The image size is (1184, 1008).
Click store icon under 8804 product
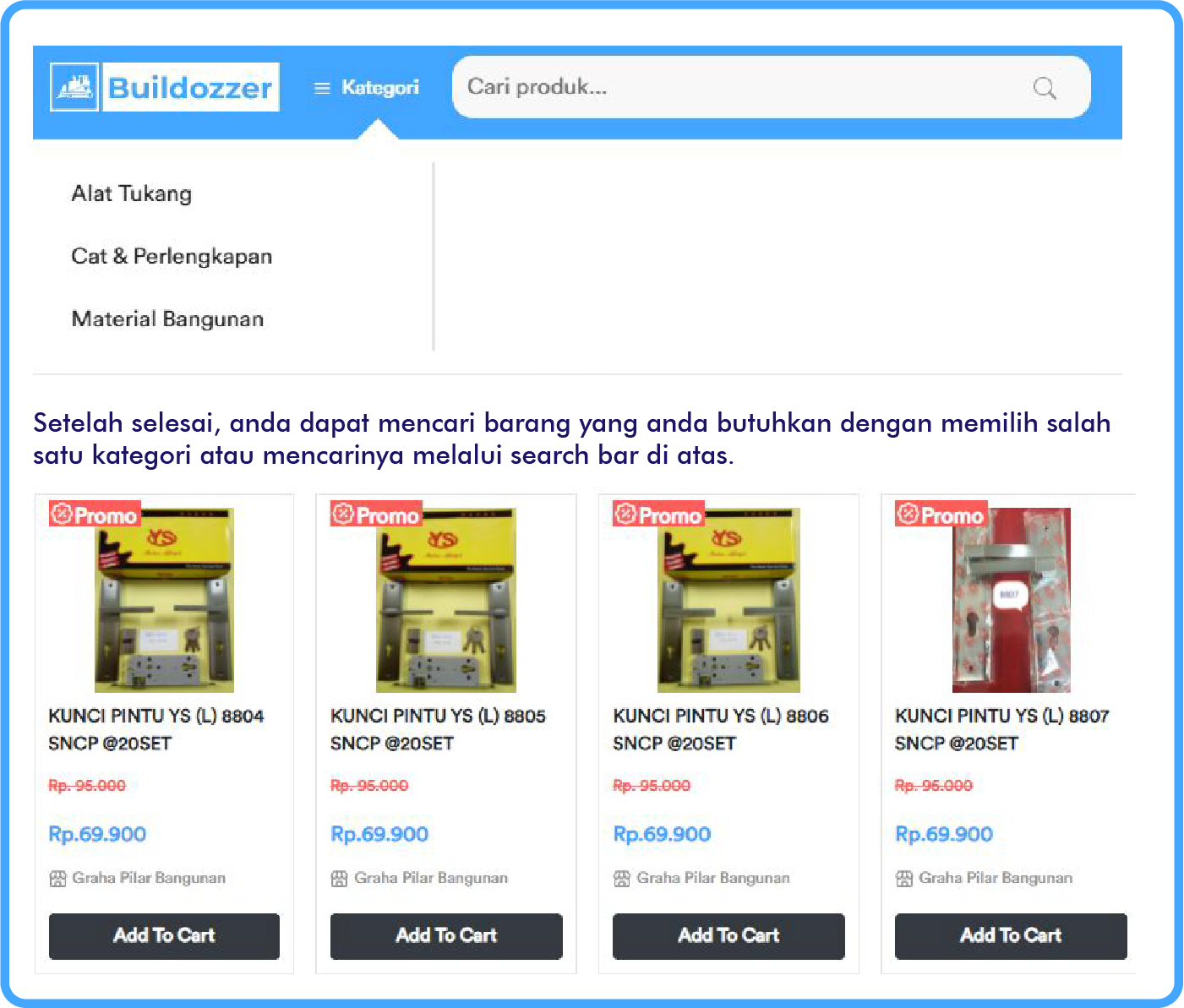(57, 879)
